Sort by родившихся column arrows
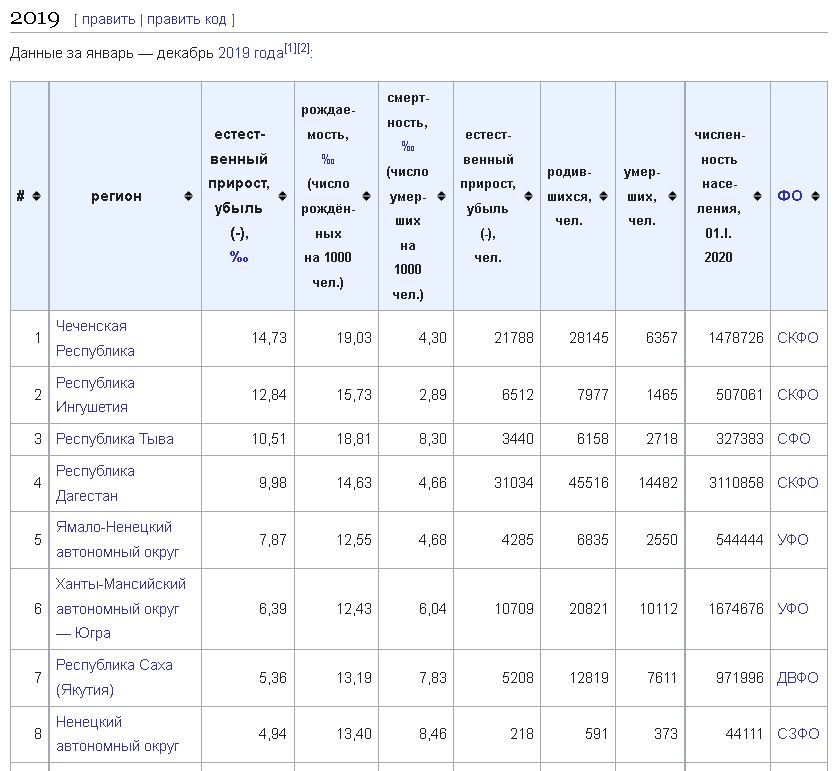The image size is (838, 771). coord(603,196)
